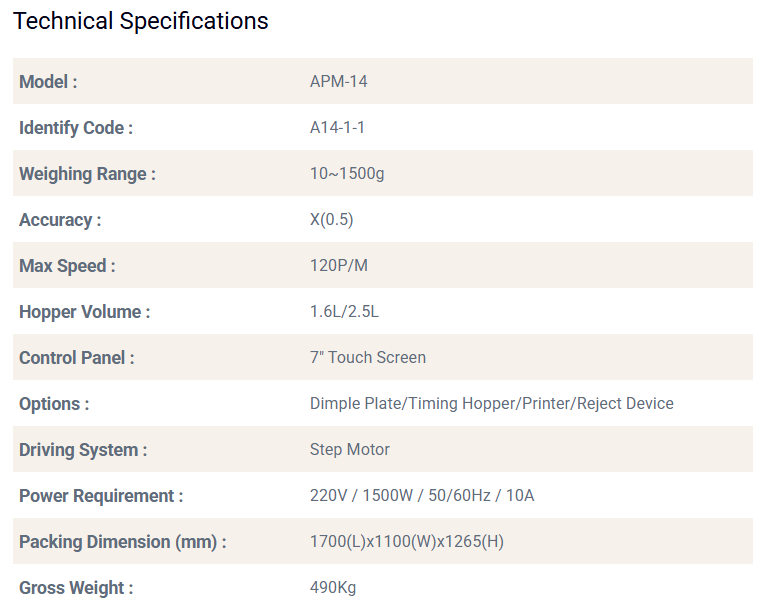Screen dimensions: 775x609
Task: Click the Step Motor driving system value
Action: coord(350,450)
